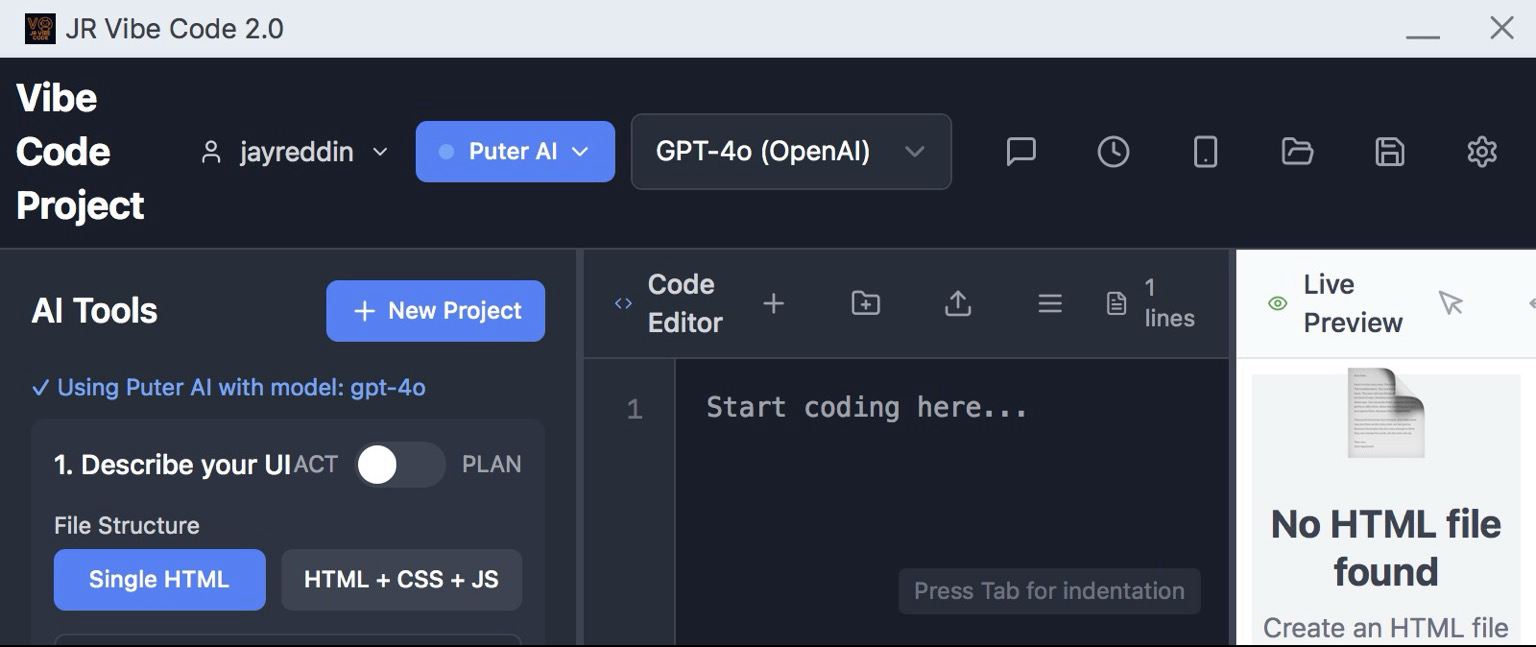Open the chat bubble icon in header

1021,152
